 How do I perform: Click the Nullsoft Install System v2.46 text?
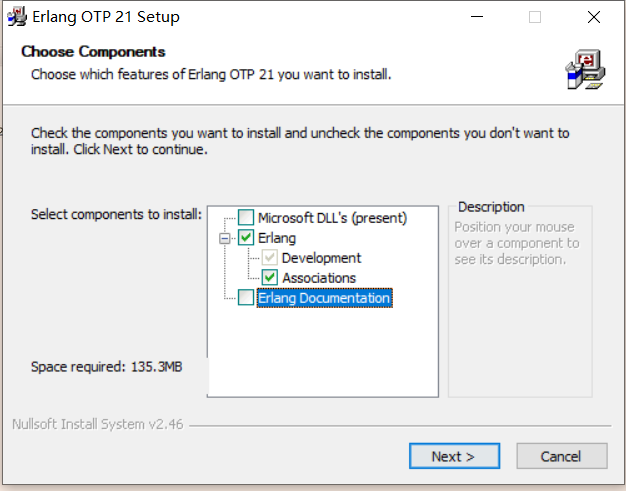point(97,424)
